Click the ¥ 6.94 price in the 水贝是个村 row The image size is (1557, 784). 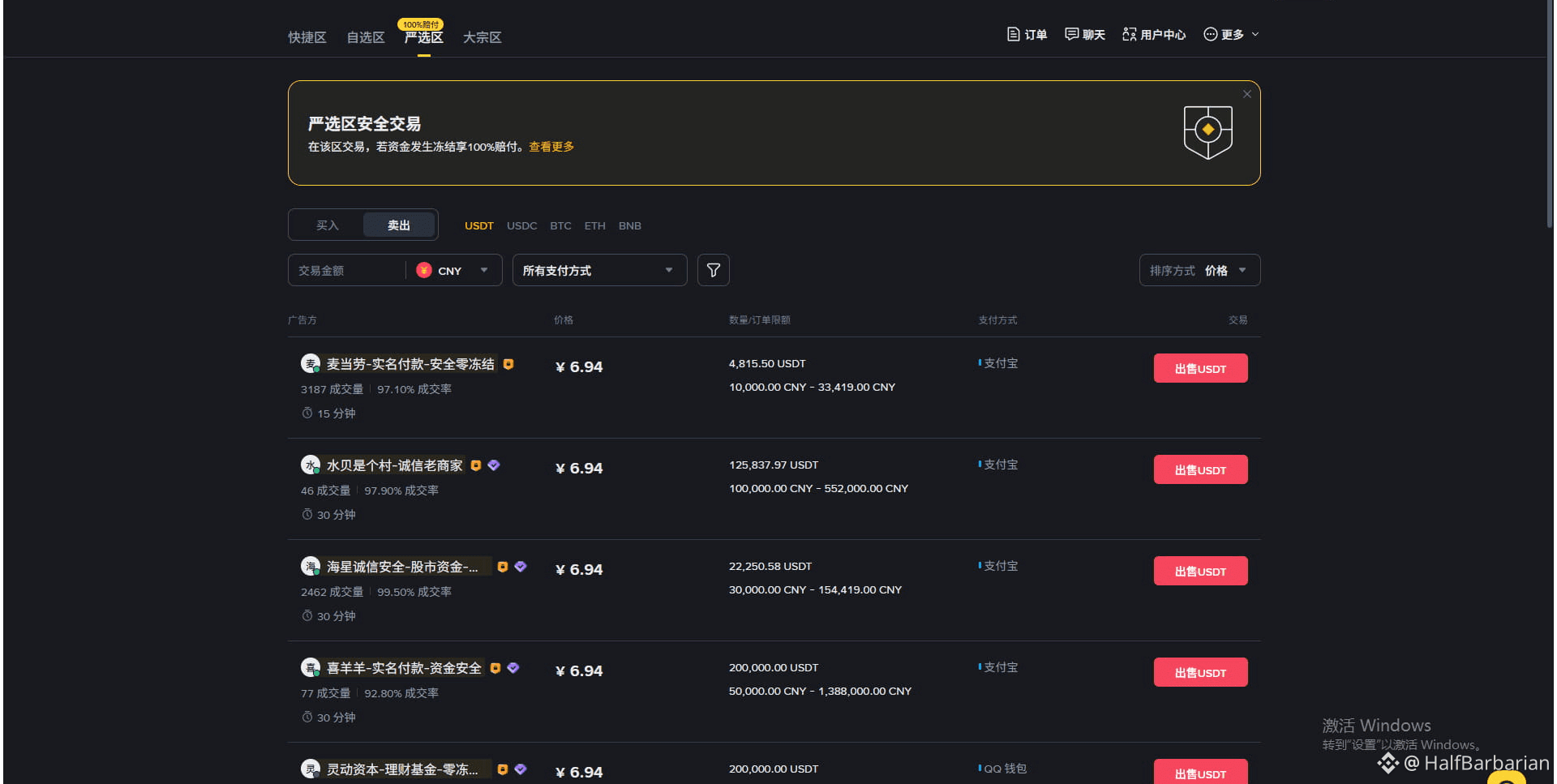[579, 468]
